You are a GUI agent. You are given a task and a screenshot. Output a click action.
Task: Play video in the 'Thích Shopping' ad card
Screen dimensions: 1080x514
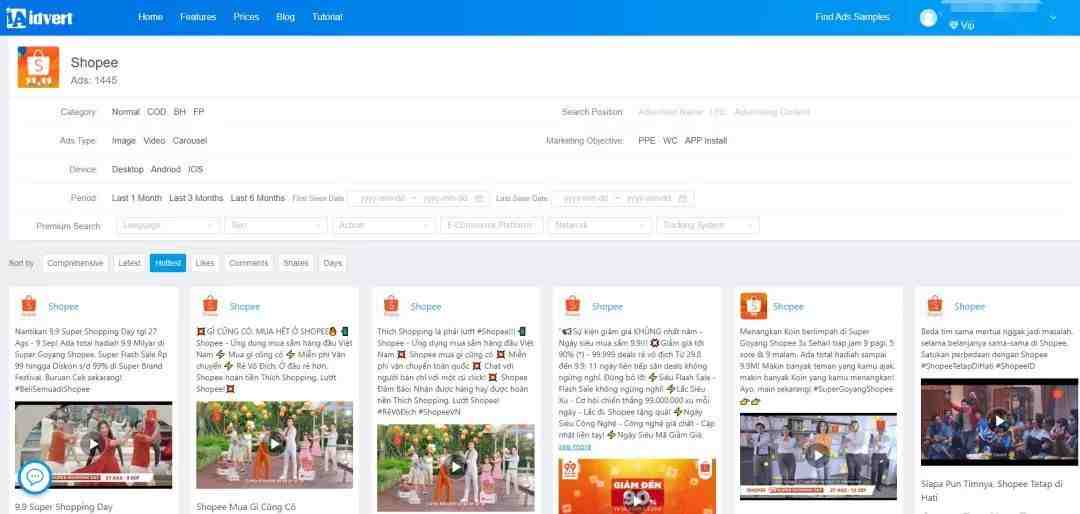455,467
